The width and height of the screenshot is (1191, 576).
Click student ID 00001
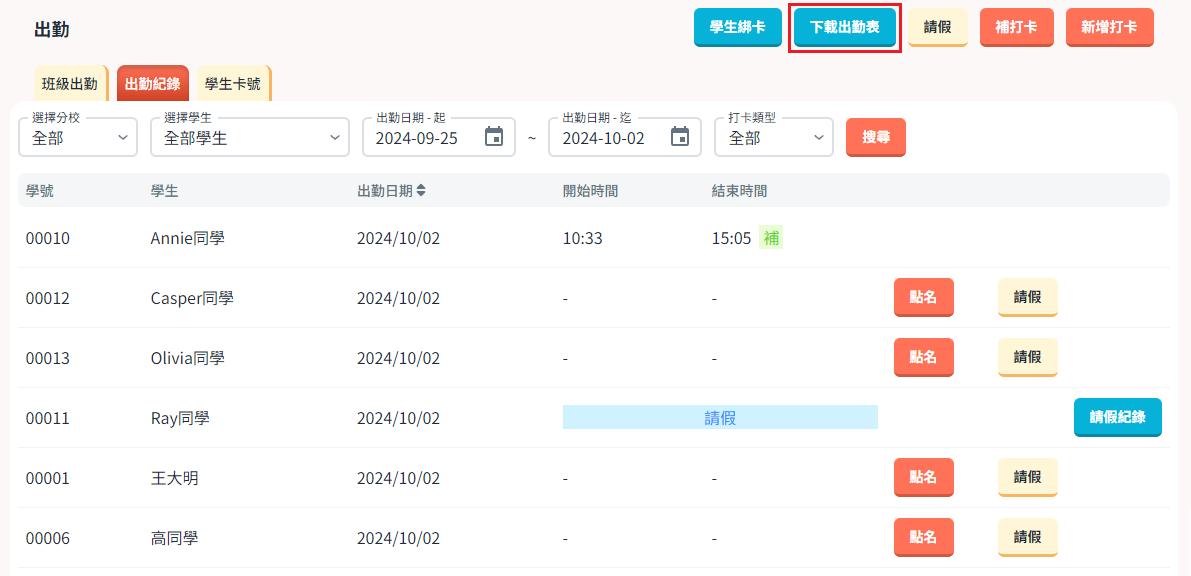pos(48,479)
